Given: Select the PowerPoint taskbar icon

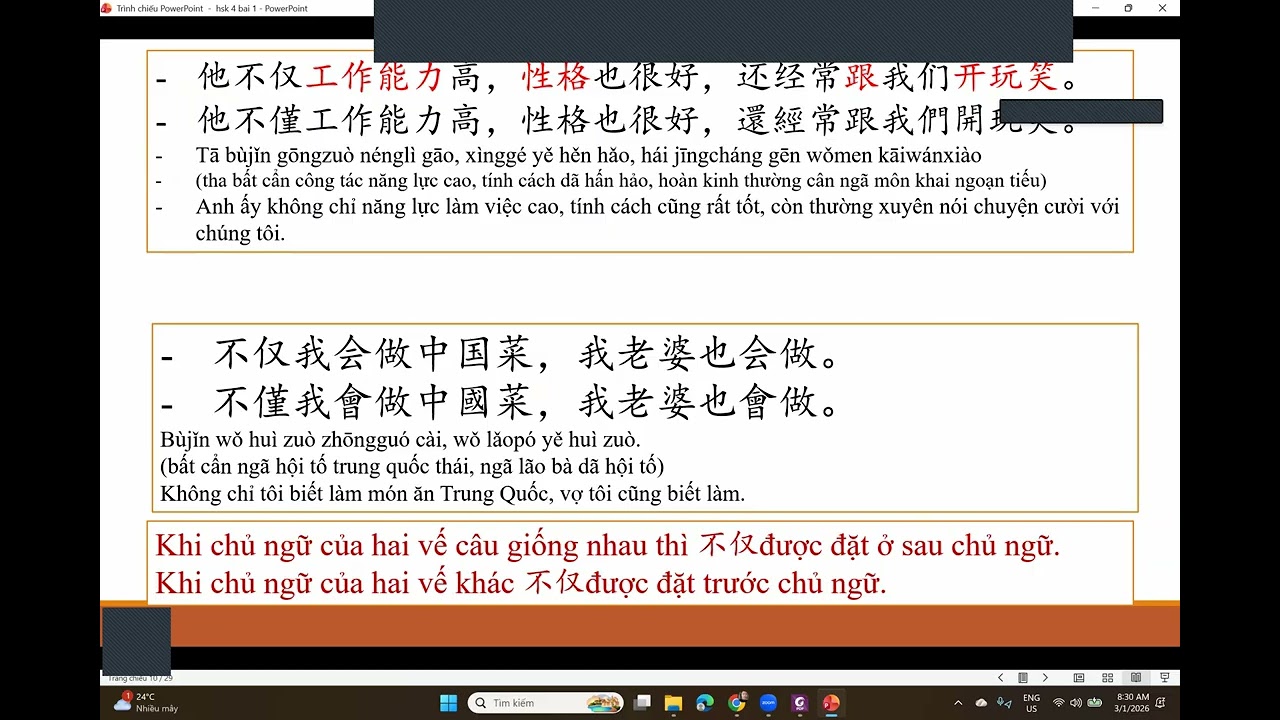Looking at the screenshot, I should point(831,703).
